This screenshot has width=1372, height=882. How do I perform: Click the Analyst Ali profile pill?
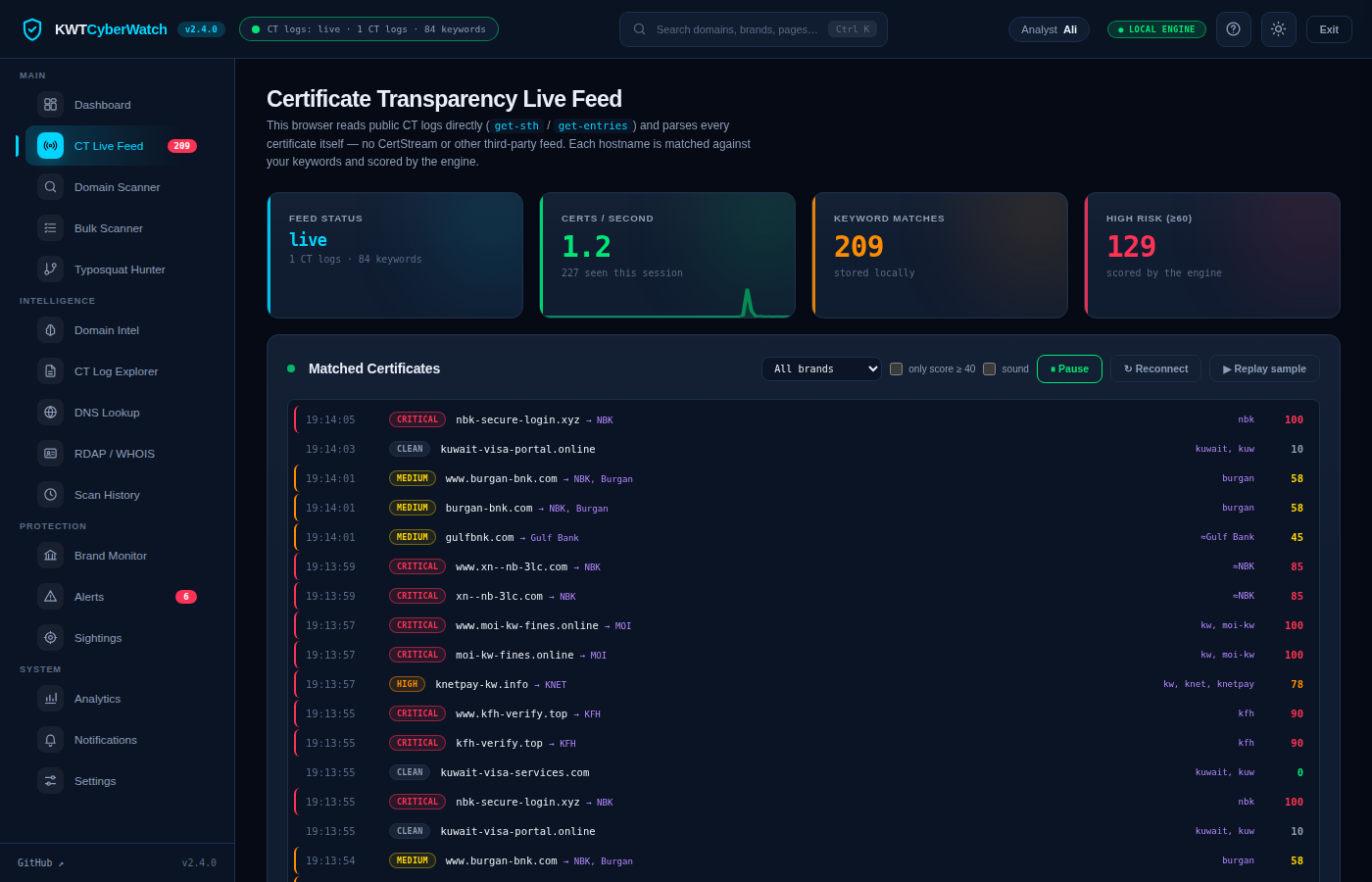click(1049, 29)
